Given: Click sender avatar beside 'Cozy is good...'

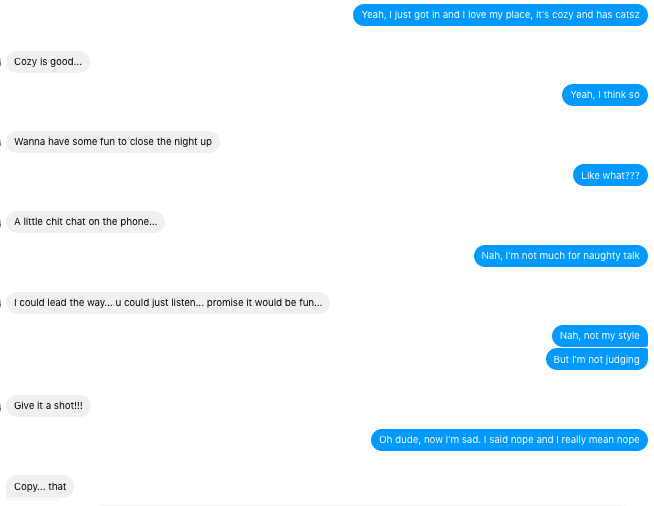Looking at the screenshot, I should (x=1, y=63).
